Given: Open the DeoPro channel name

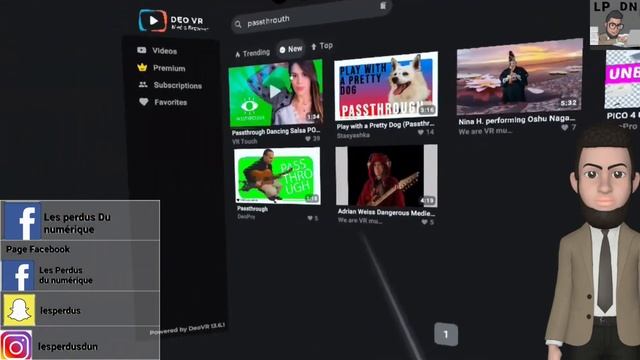Looking at the screenshot, I should (x=246, y=217).
